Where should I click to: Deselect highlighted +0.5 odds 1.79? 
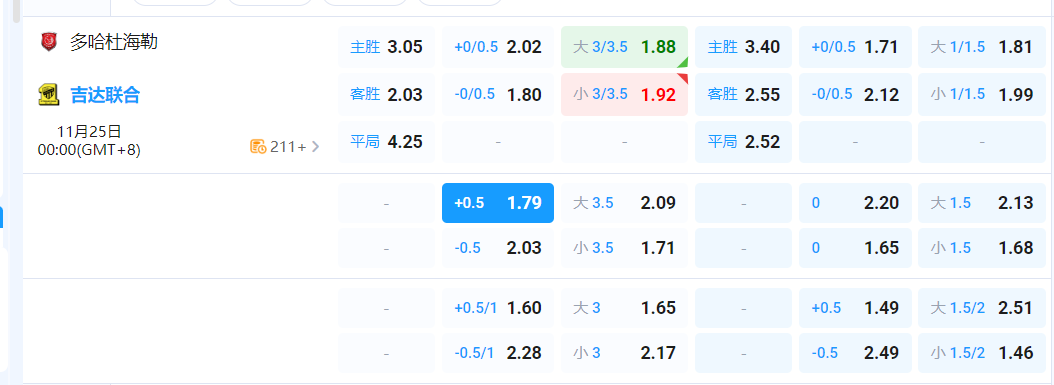(x=498, y=203)
